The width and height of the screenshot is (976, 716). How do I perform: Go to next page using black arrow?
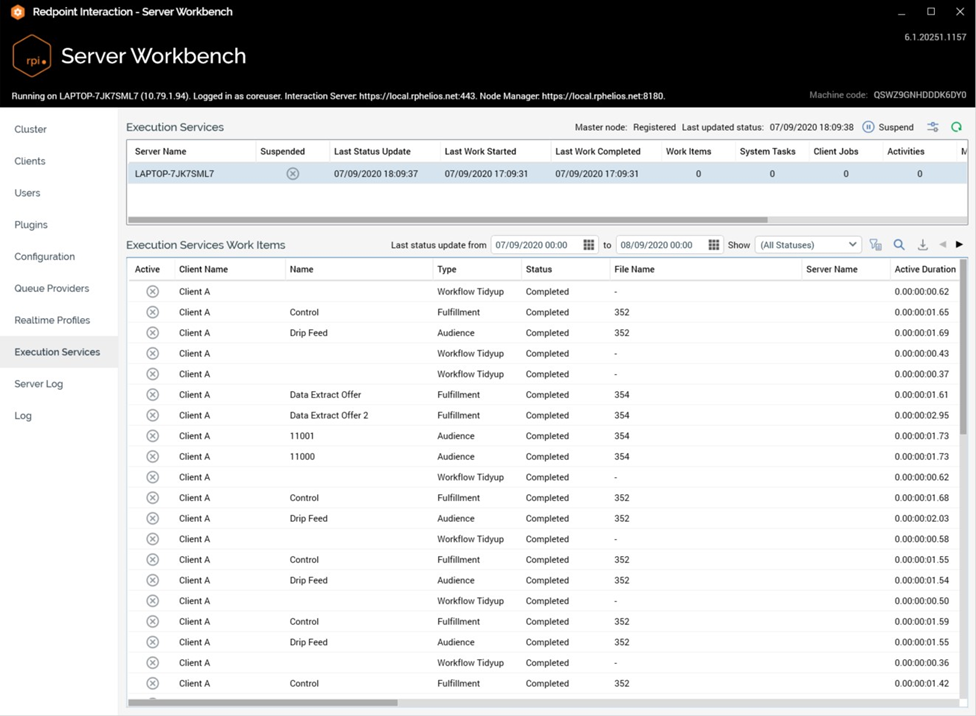click(959, 245)
